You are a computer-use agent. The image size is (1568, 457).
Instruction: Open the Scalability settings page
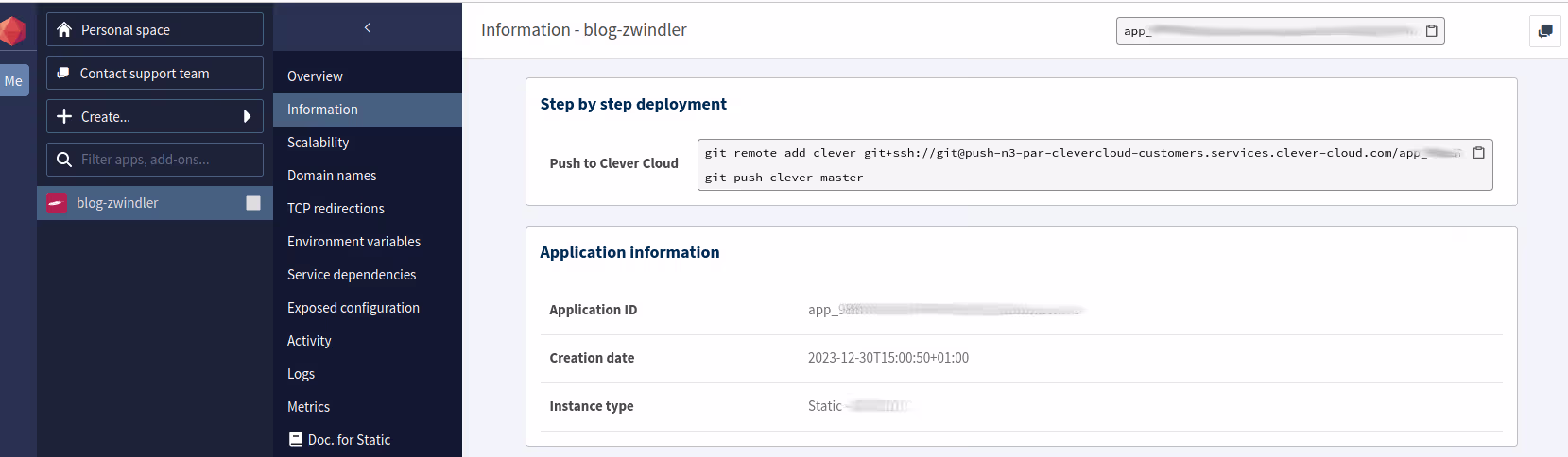318,143
